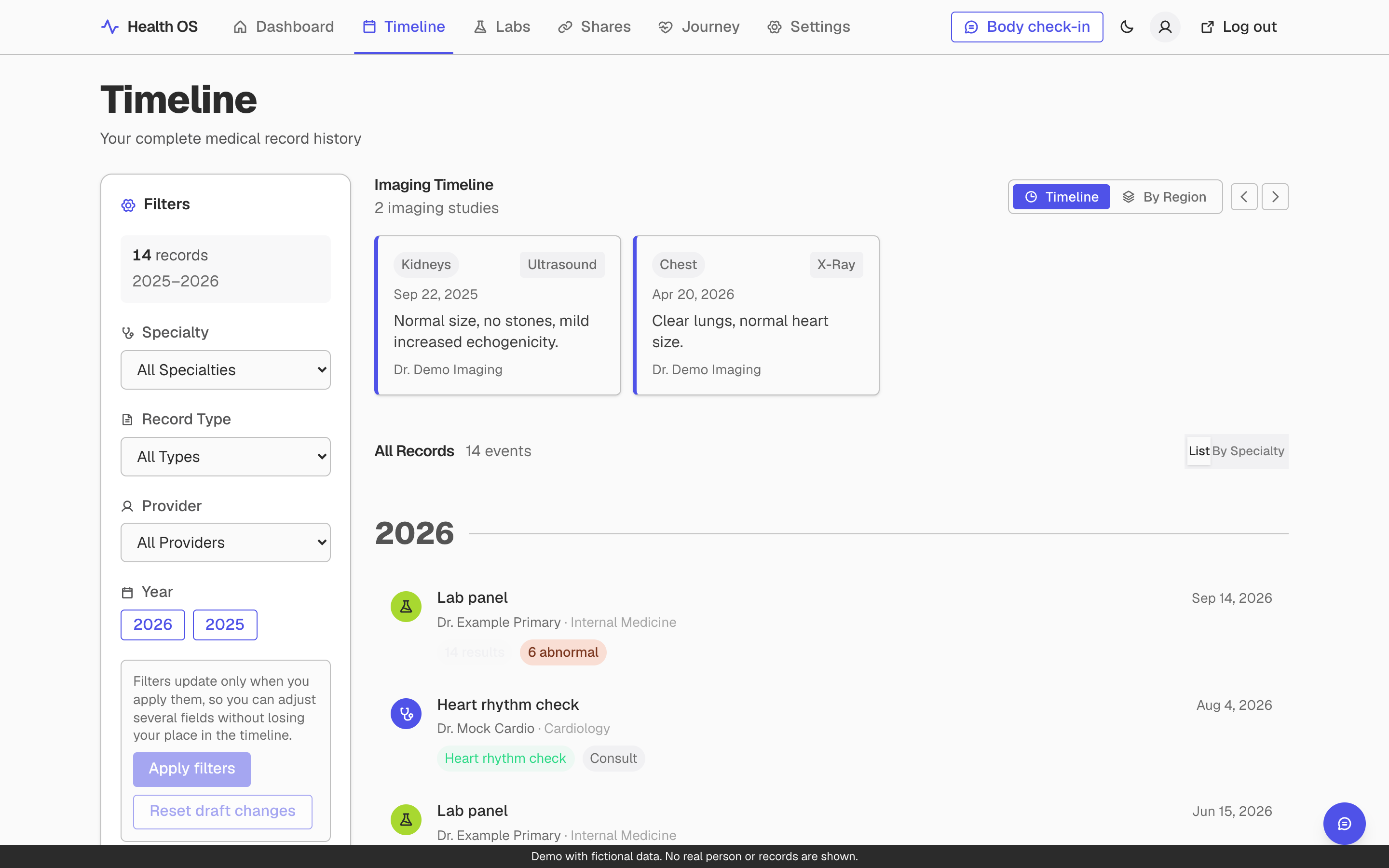Toggle the 2025 year filter
Image resolution: width=1389 pixels, height=868 pixels.
(x=225, y=624)
